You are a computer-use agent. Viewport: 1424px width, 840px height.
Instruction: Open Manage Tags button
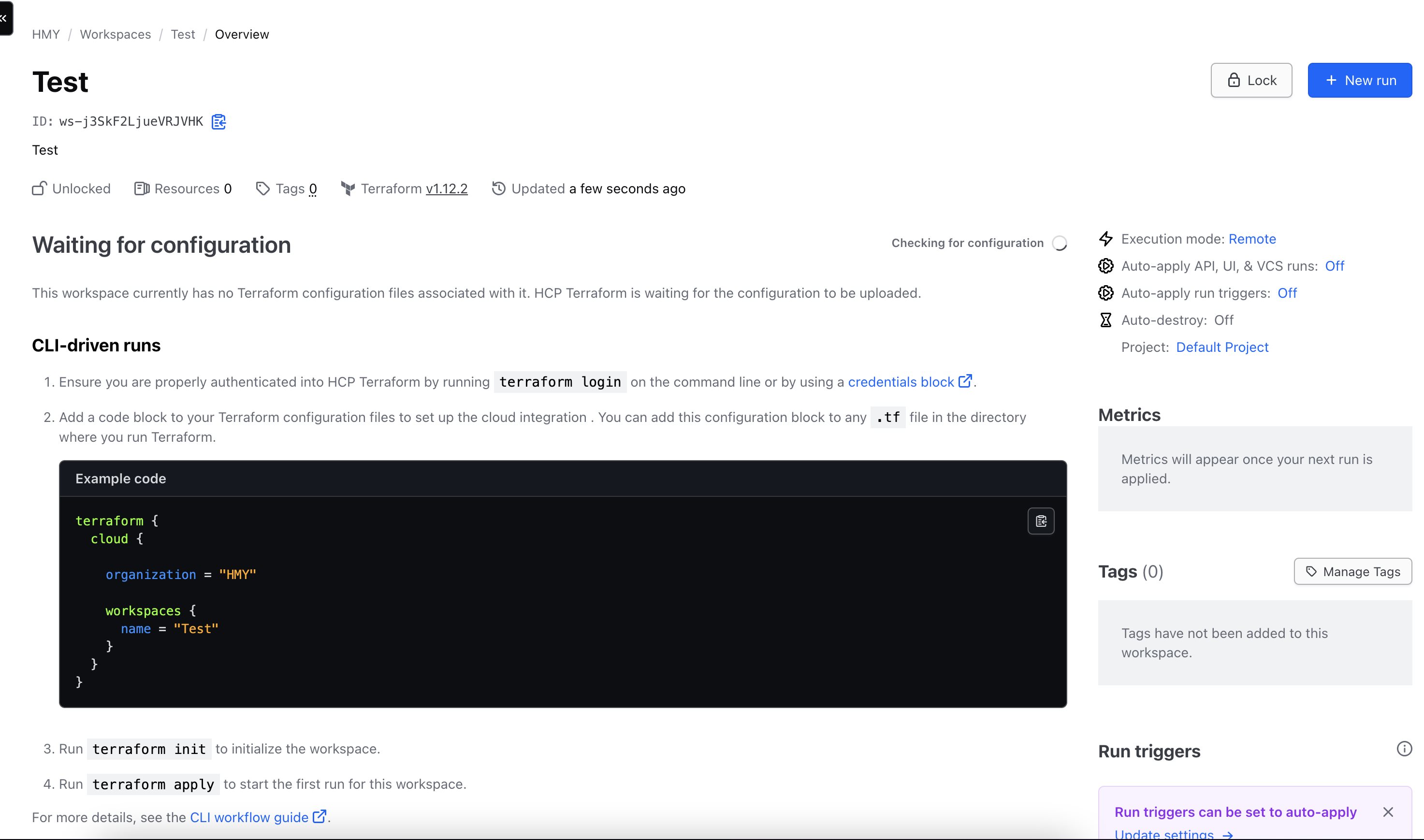pyautogui.click(x=1352, y=572)
